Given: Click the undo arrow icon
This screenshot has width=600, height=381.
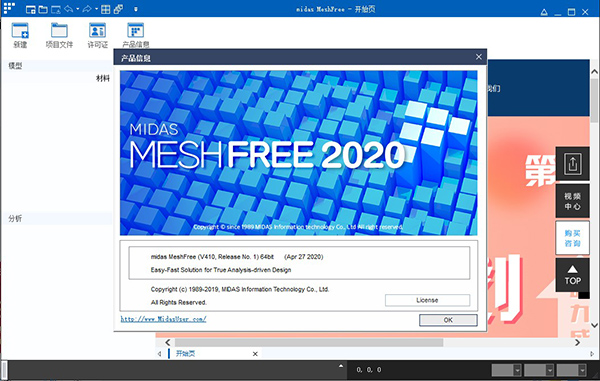Looking at the screenshot, I should pyautogui.click(x=69, y=9).
